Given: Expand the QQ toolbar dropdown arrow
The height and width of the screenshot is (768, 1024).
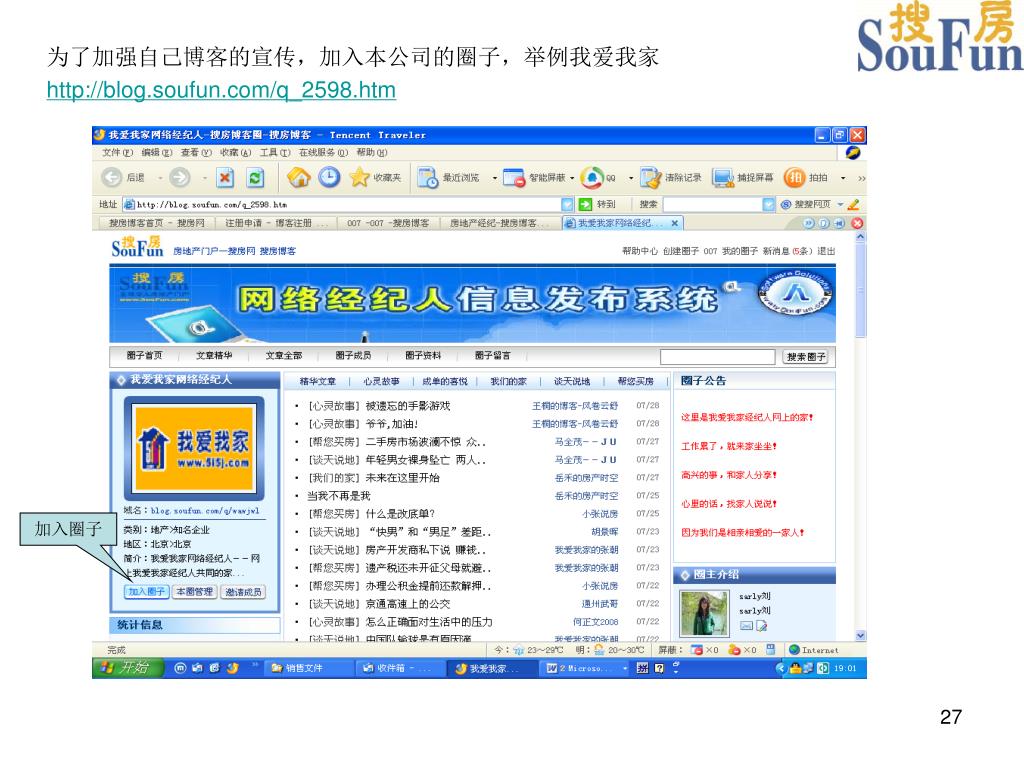Looking at the screenshot, I should 631,178.
